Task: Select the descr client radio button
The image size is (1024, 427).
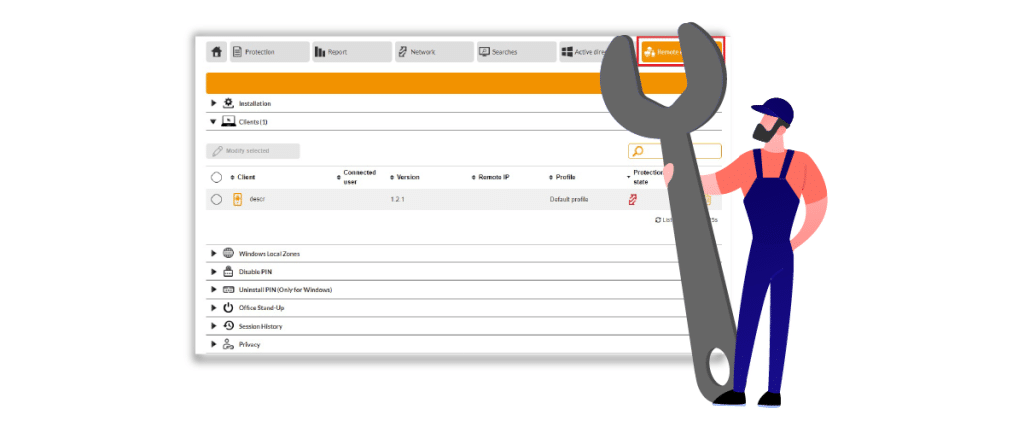Action: coord(216,199)
